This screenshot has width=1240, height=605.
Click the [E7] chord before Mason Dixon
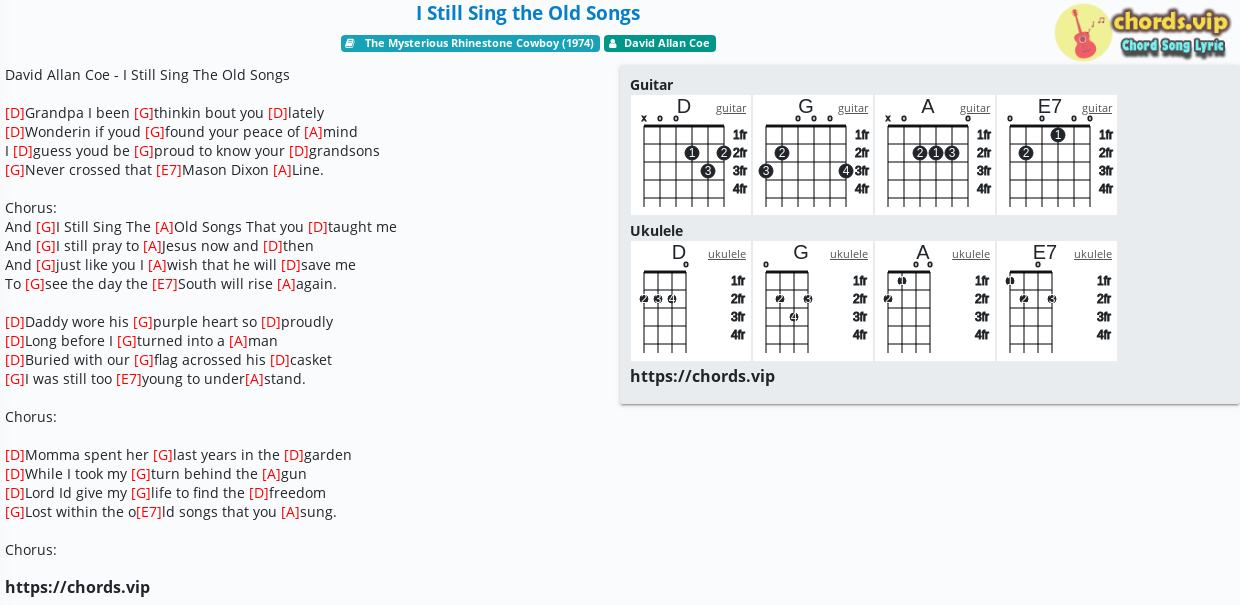[169, 170]
